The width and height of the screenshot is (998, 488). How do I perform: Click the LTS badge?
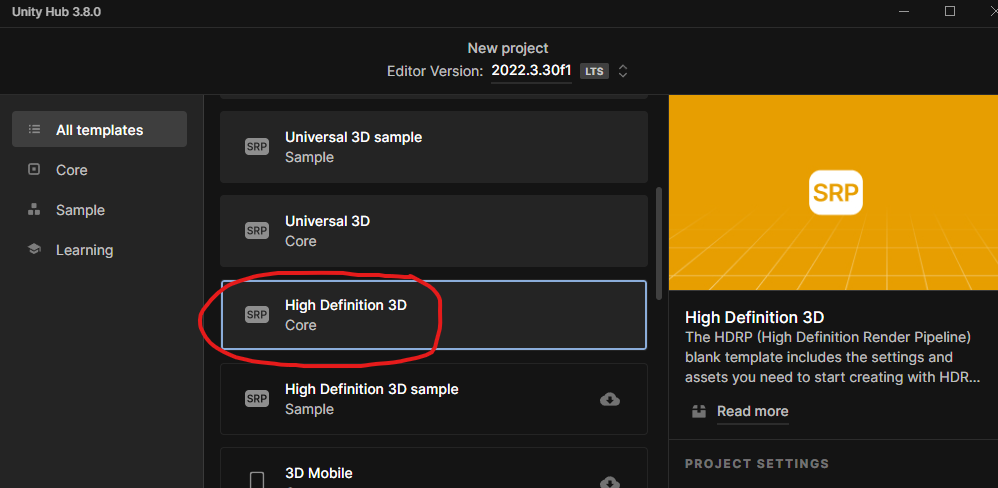[594, 71]
